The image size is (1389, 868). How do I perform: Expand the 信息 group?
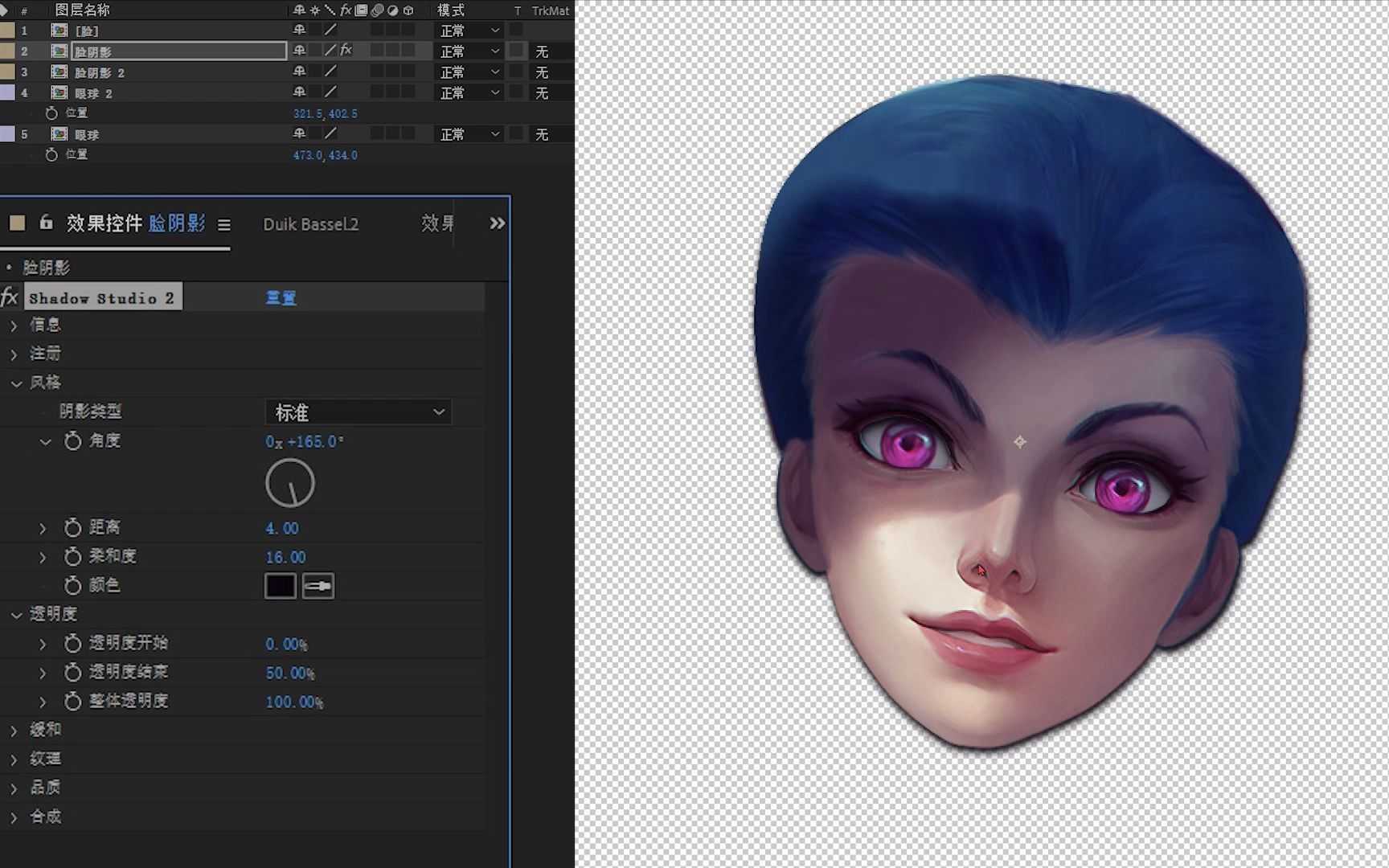[14, 325]
